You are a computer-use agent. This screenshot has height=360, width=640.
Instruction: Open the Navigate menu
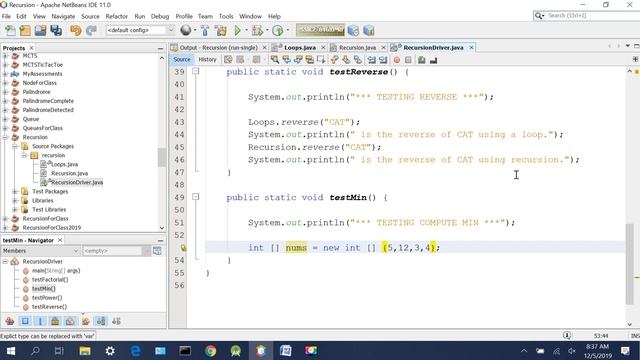click(63, 16)
